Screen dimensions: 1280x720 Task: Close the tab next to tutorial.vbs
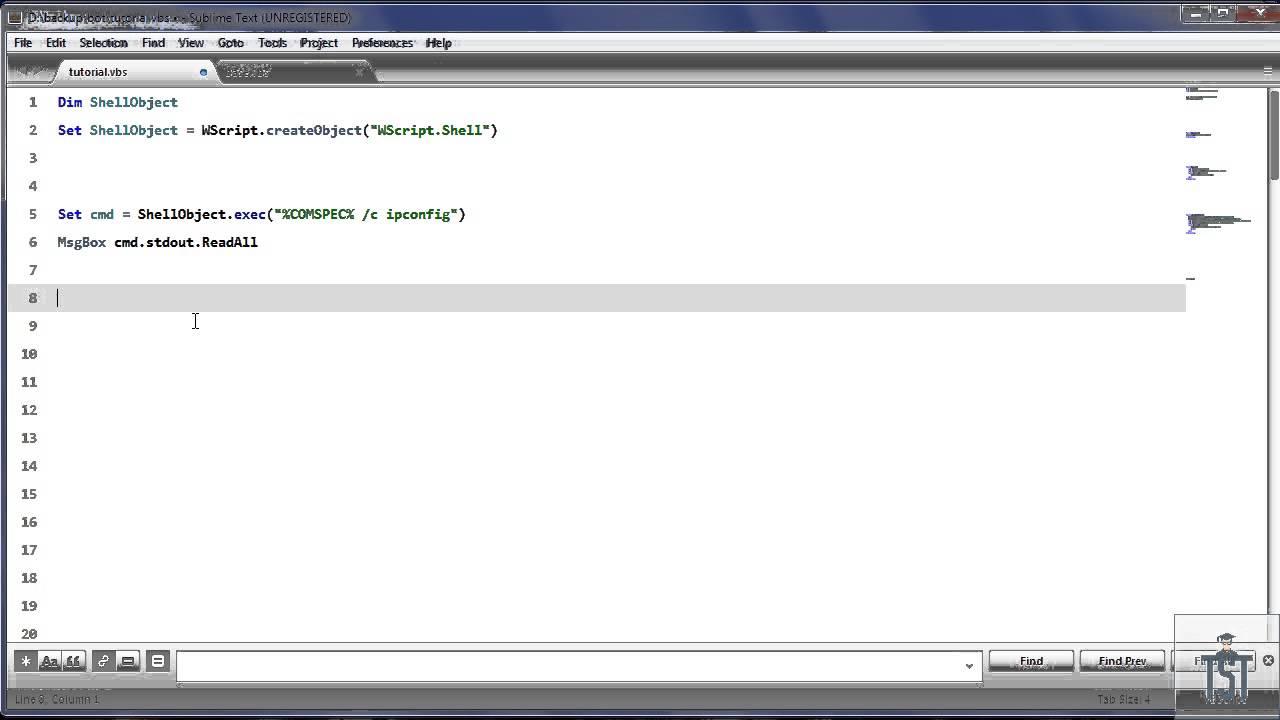pyautogui.click(x=359, y=72)
